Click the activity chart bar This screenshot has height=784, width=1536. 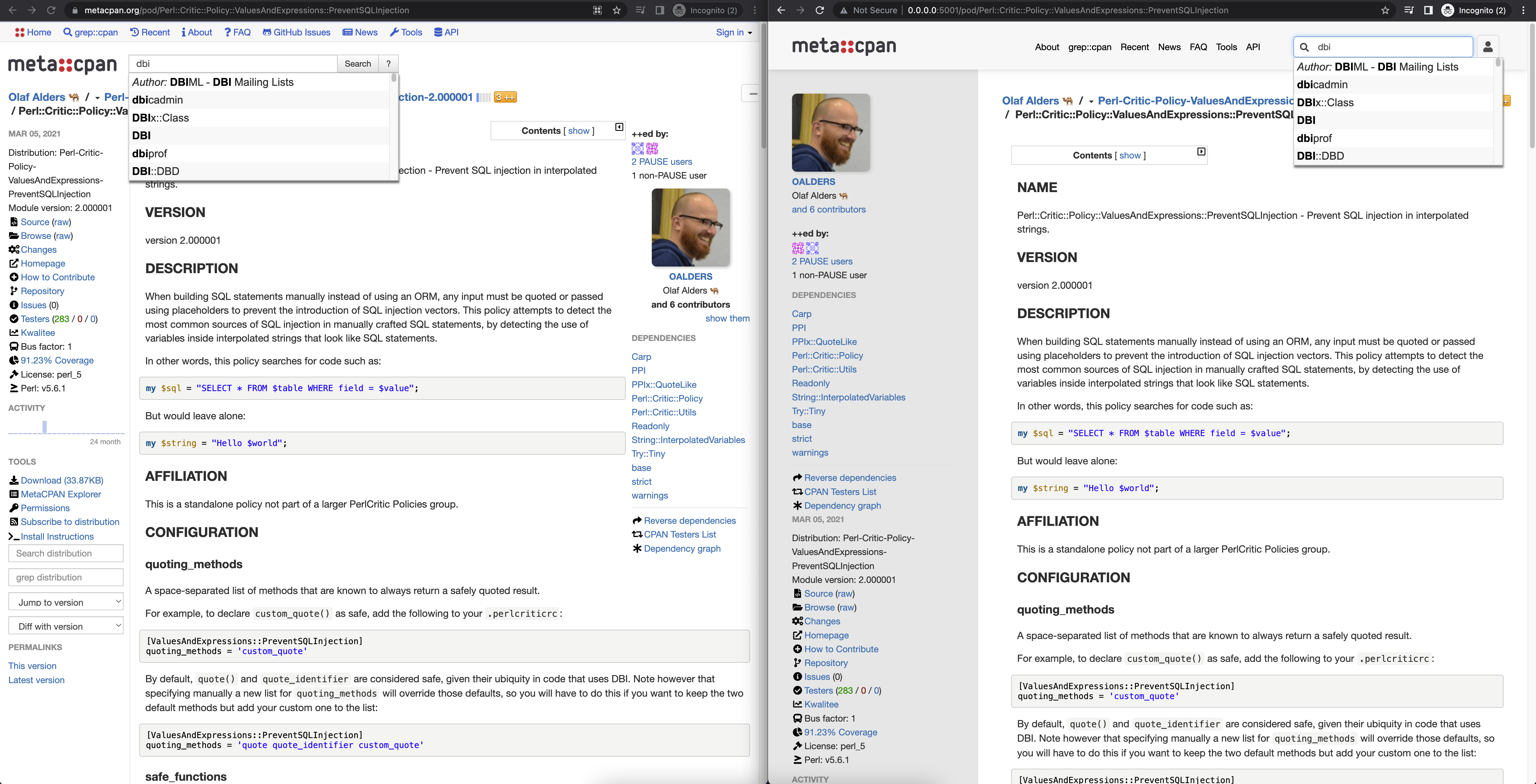(x=45, y=426)
